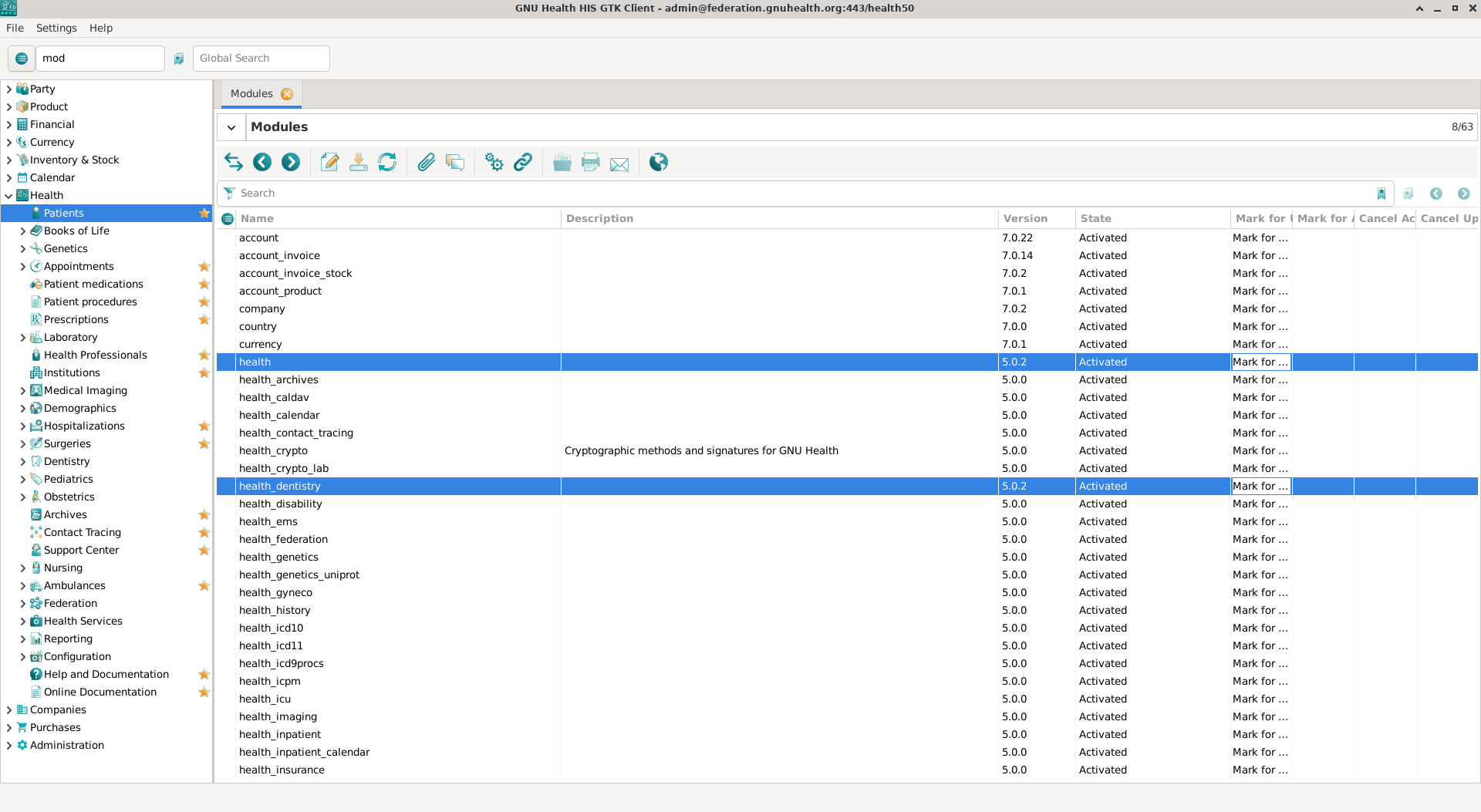Click the modules Search filter field

[x=805, y=194]
